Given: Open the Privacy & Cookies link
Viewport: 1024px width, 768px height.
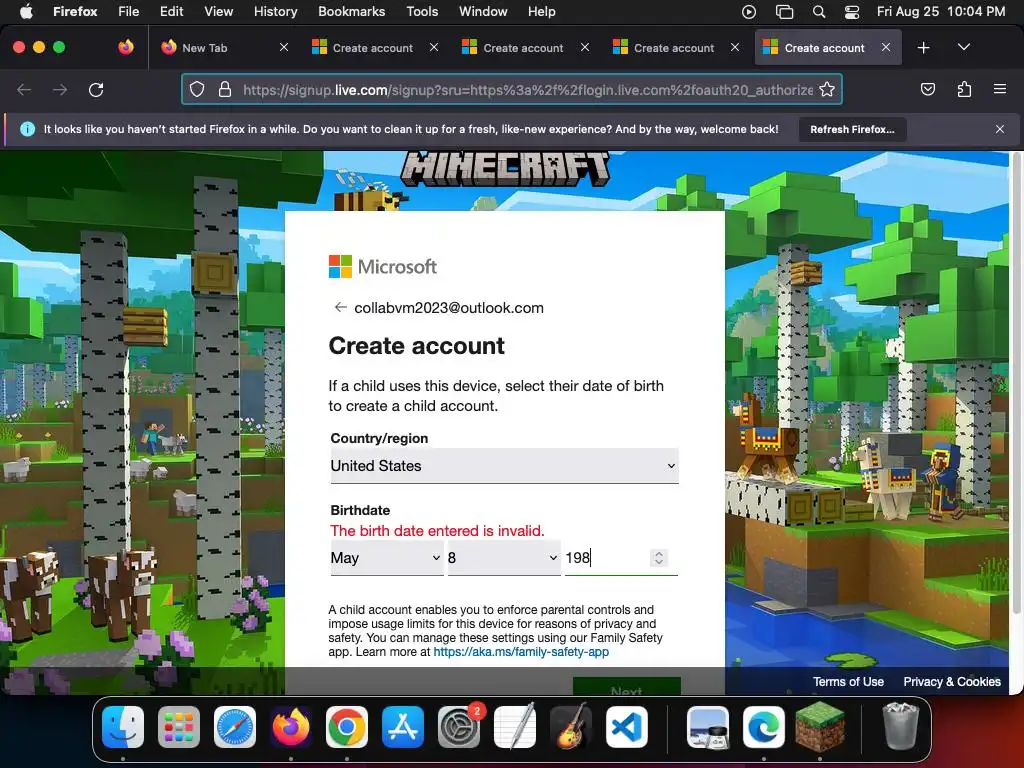Looking at the screenshot, I should pyautogui.click(x=952, y=682).
